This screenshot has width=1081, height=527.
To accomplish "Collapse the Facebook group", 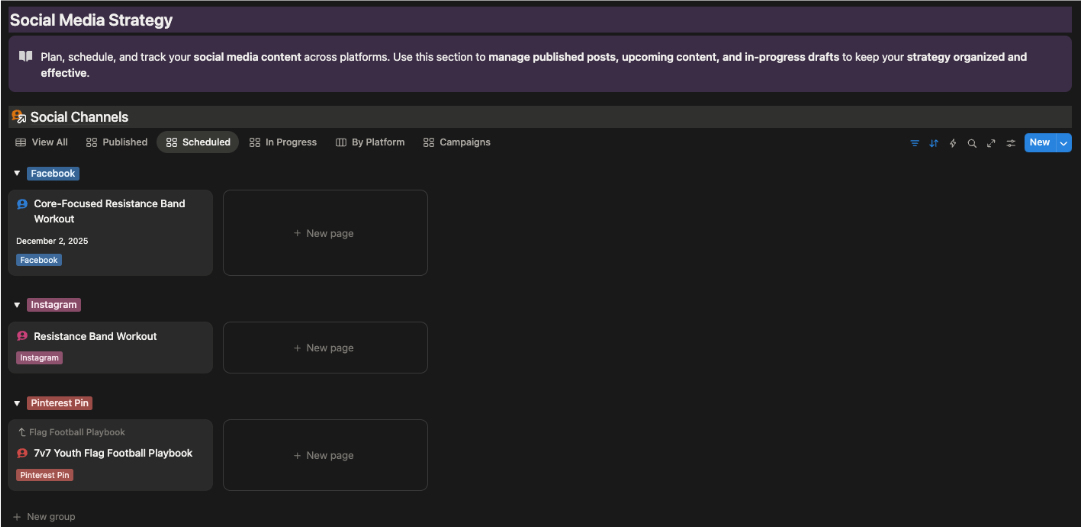I will [x=17, y=174].
